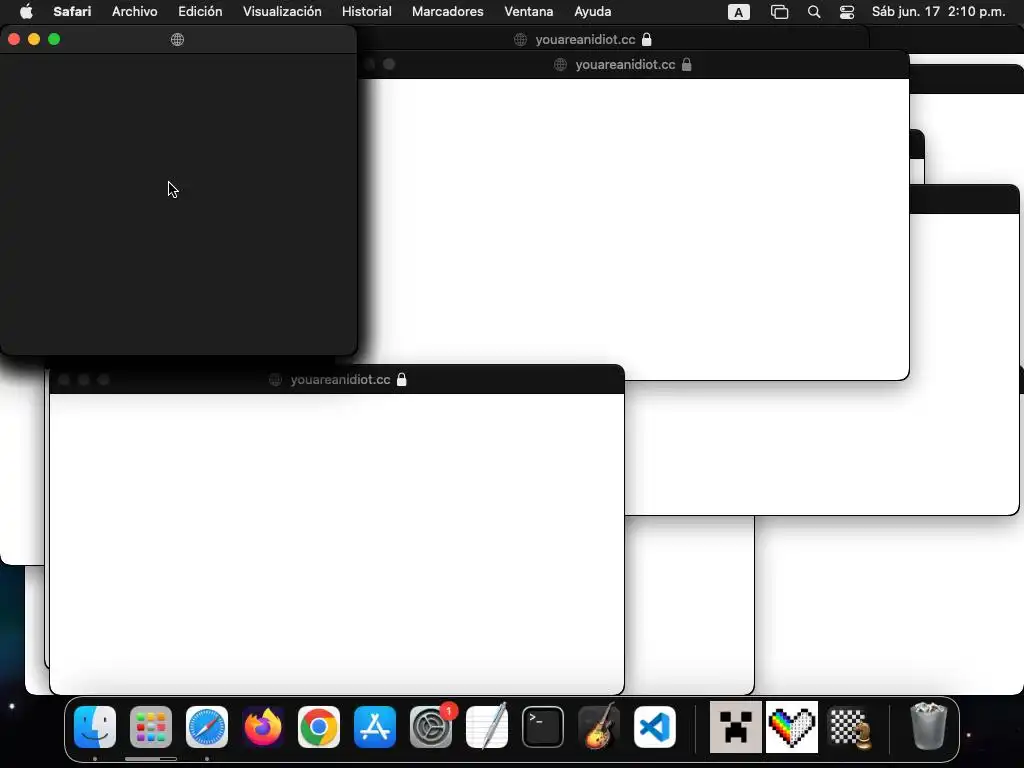Click the input source A icon

tap(739, 12)
